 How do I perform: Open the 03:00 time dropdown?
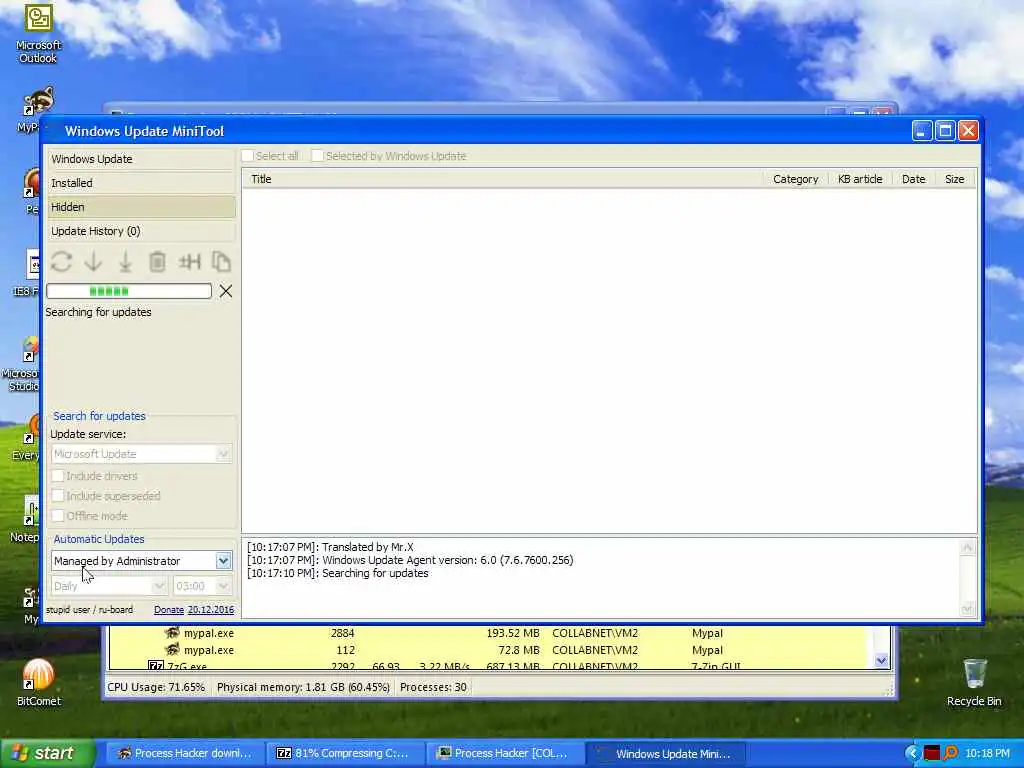point(202,586)
